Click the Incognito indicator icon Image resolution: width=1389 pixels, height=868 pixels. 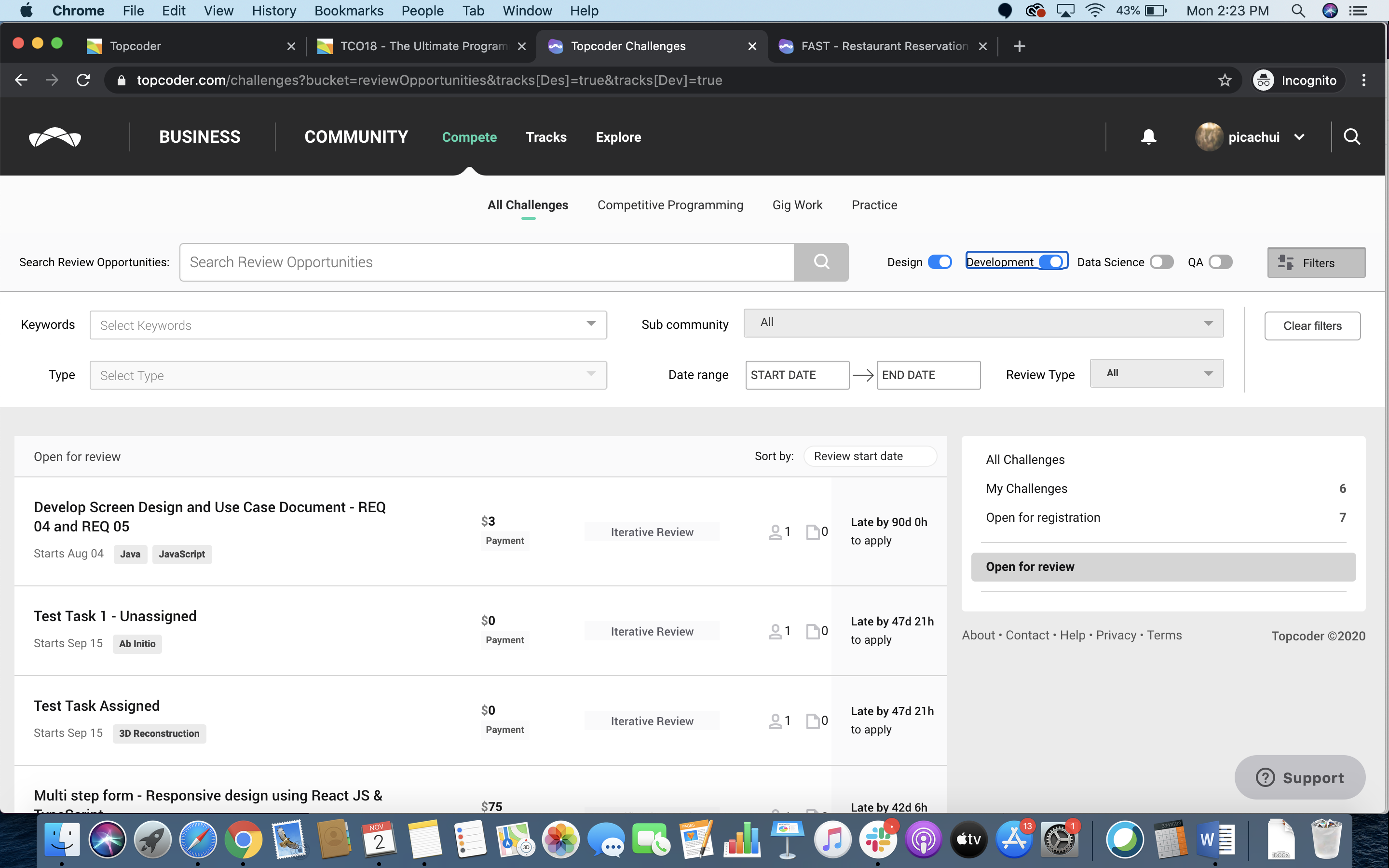click(1263, 80)
